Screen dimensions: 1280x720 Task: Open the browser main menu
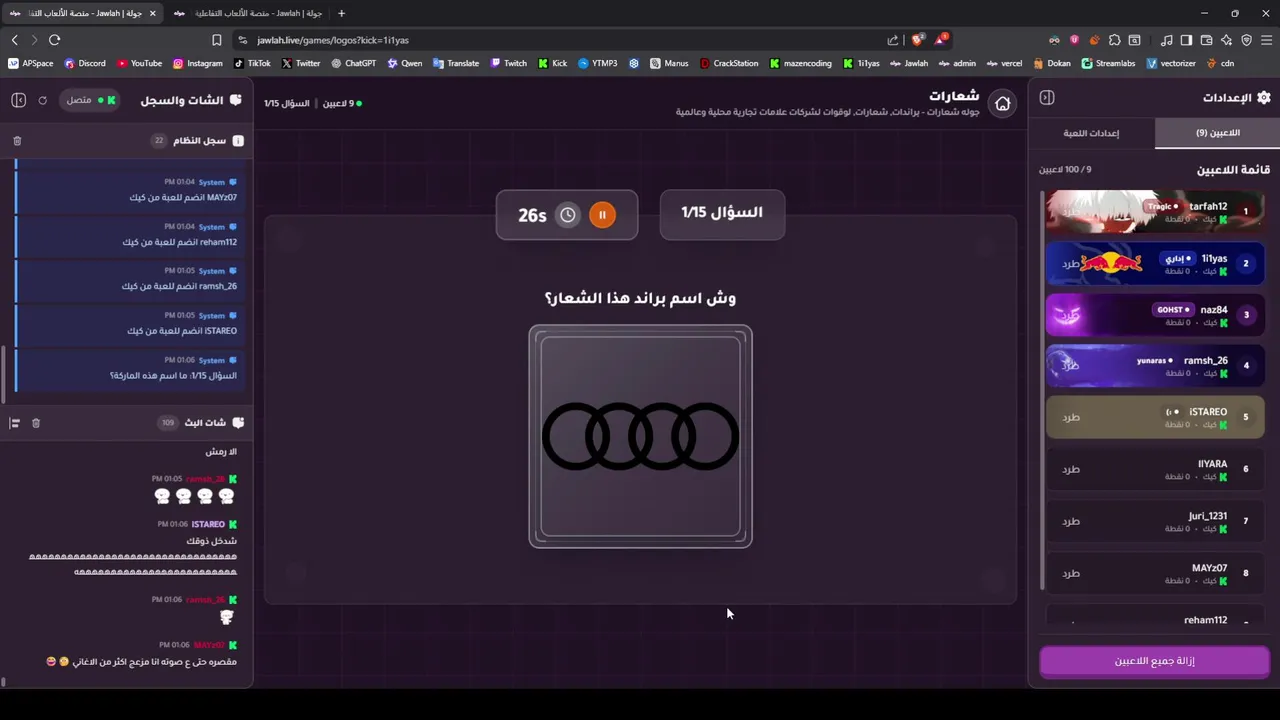tap(1266, 40)
